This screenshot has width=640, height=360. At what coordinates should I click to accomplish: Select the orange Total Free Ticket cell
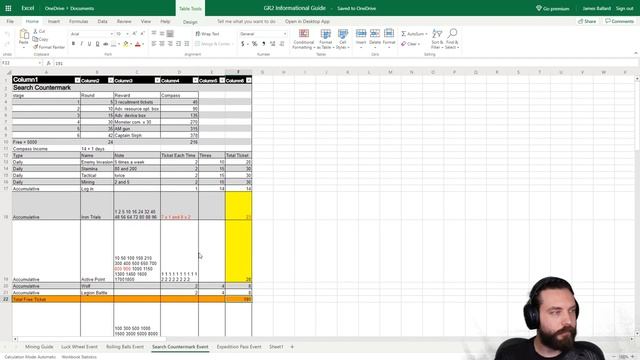[x=46, y=299]
